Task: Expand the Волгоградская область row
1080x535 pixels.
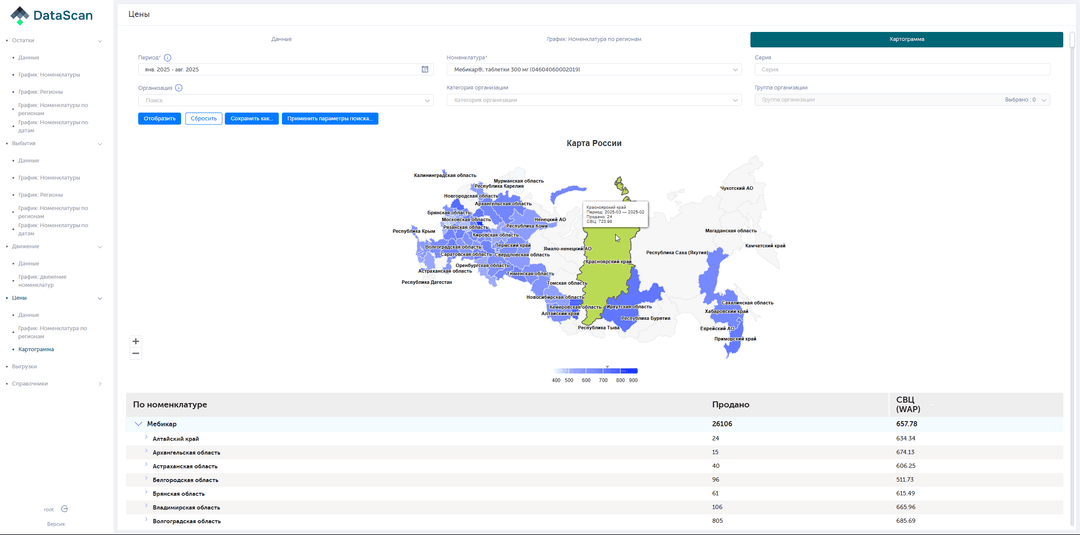Action: click(x=146, y=520)
